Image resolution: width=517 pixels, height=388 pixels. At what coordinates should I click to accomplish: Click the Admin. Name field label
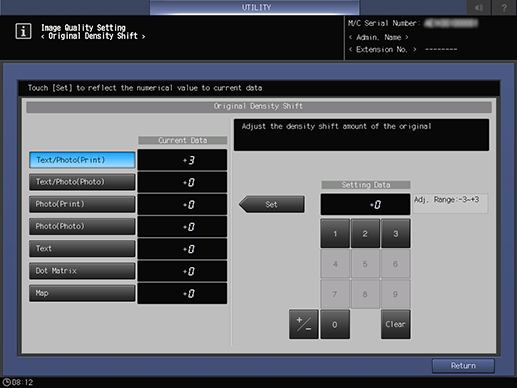(x=378, y=37)
